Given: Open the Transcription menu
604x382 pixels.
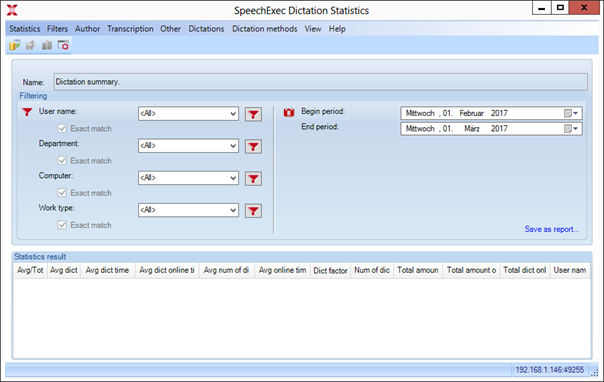Looking at the screenshot, I should [x=130, y=29].
